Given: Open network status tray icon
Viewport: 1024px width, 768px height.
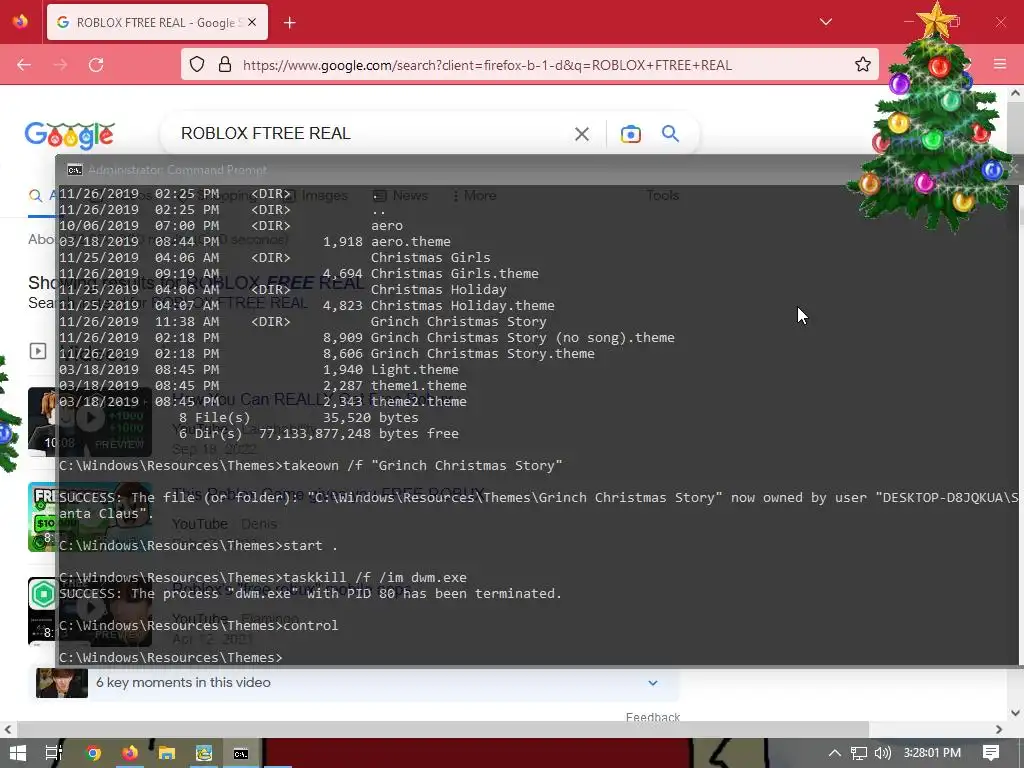Looking at the screenshot, I should pos(859,753).
